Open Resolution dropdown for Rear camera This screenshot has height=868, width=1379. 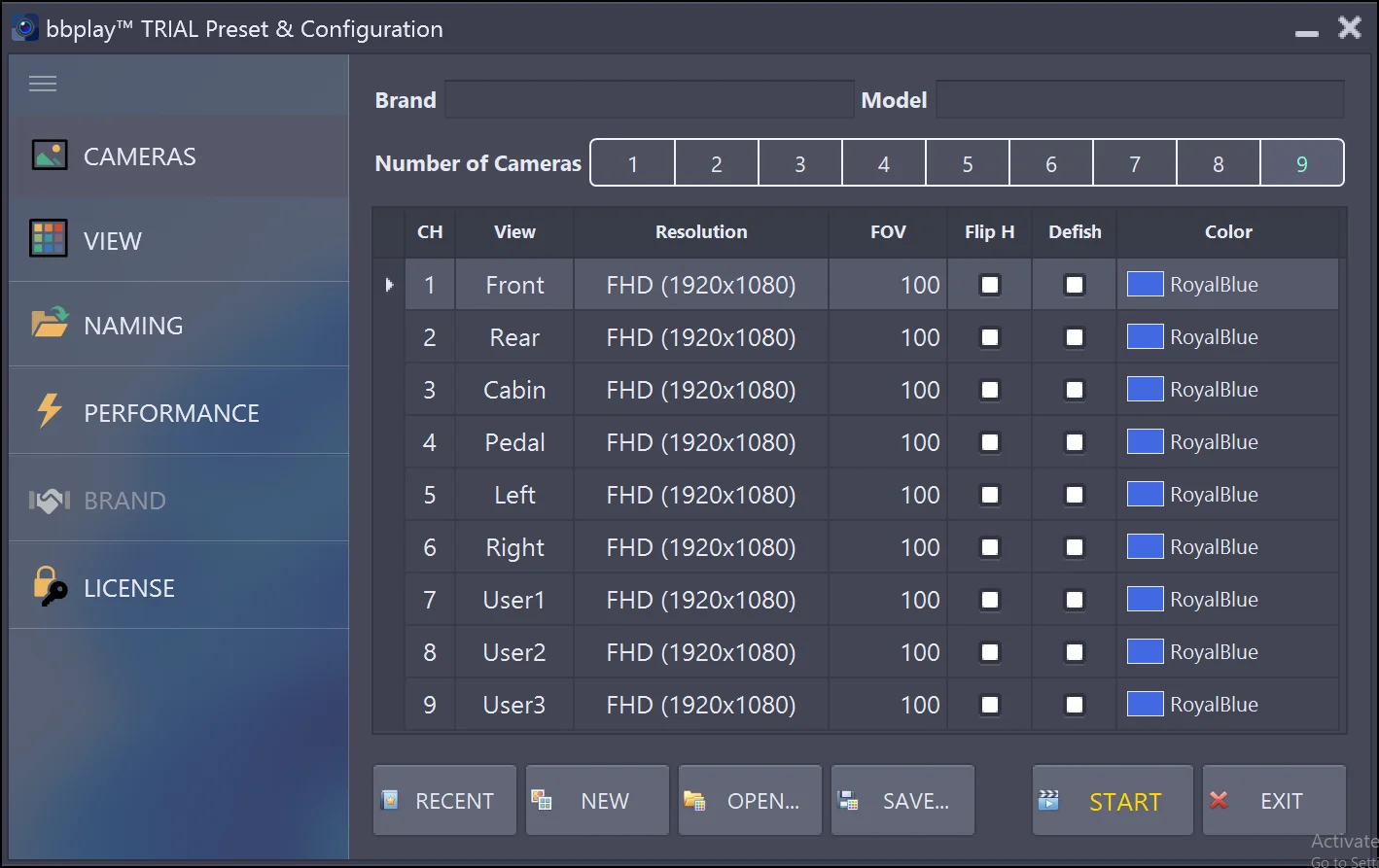pos(700,337)
